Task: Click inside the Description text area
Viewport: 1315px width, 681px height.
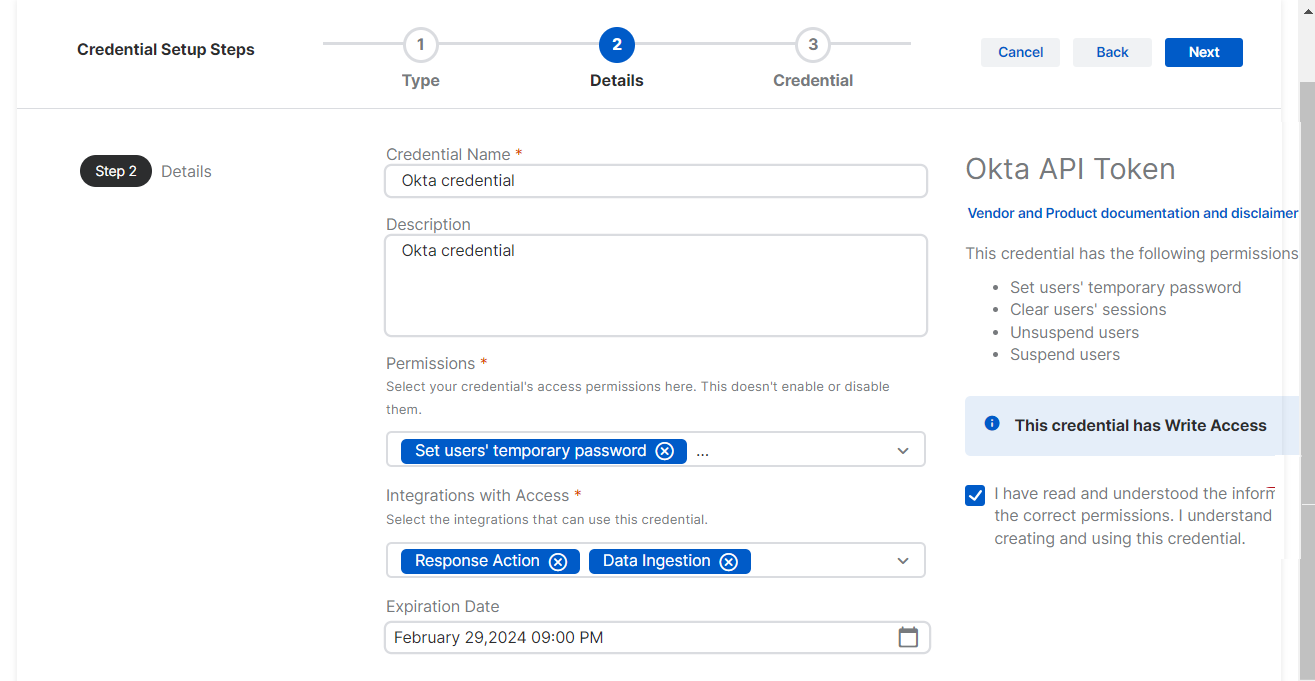Action: click(655, 285)
